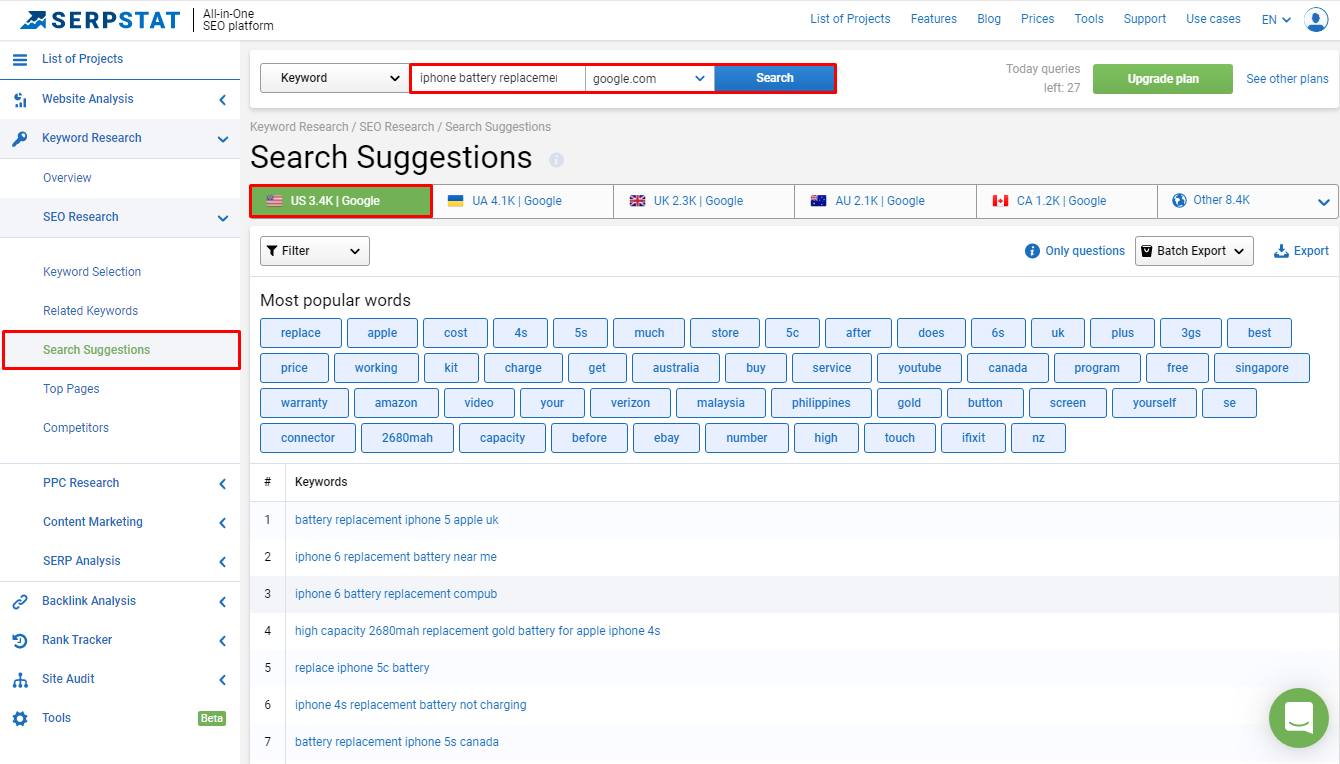This screenshot has width=1340, height=764.
Task: Open the live chat bubble
Action: tap(1299, 717)
